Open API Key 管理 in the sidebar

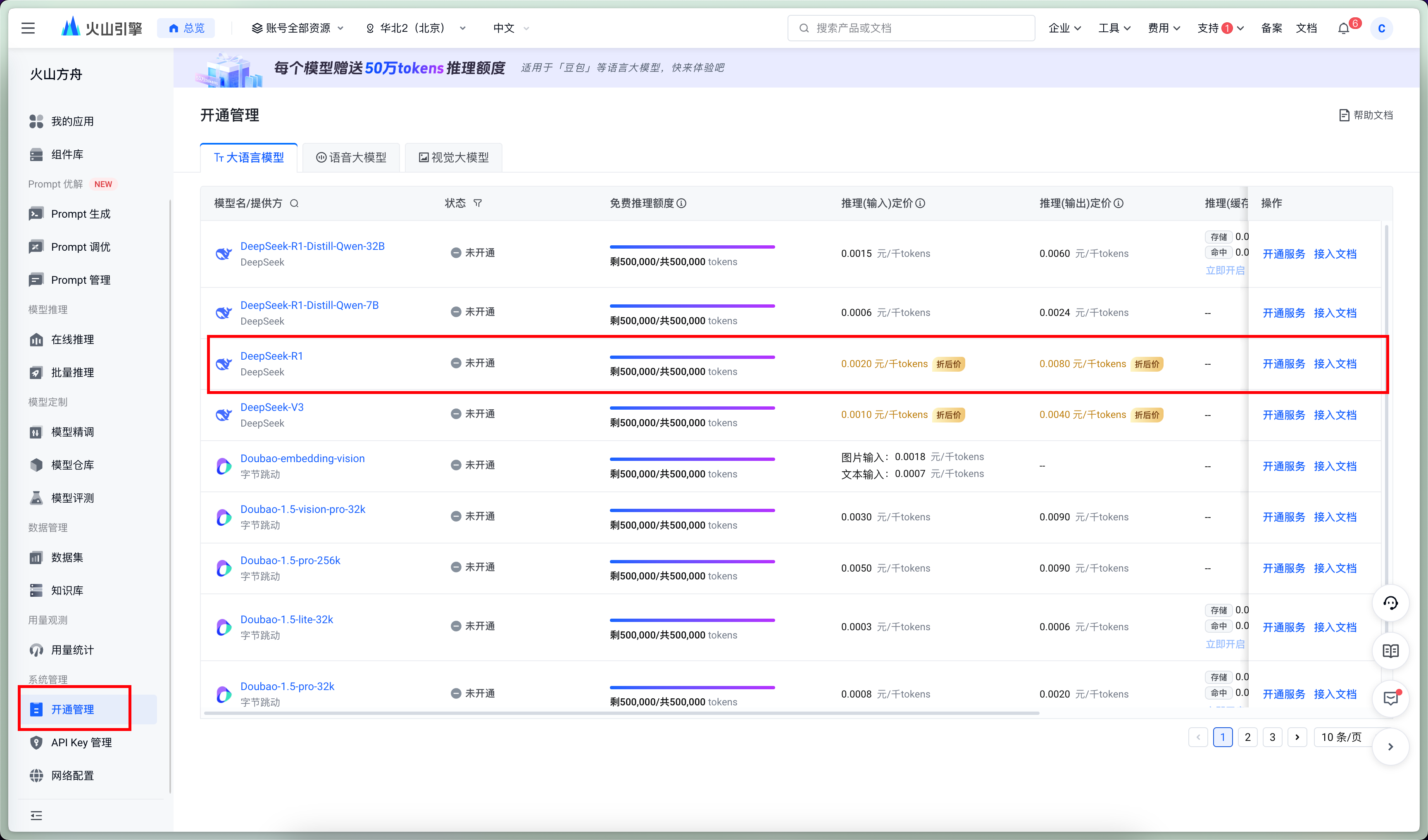(81, 743)
